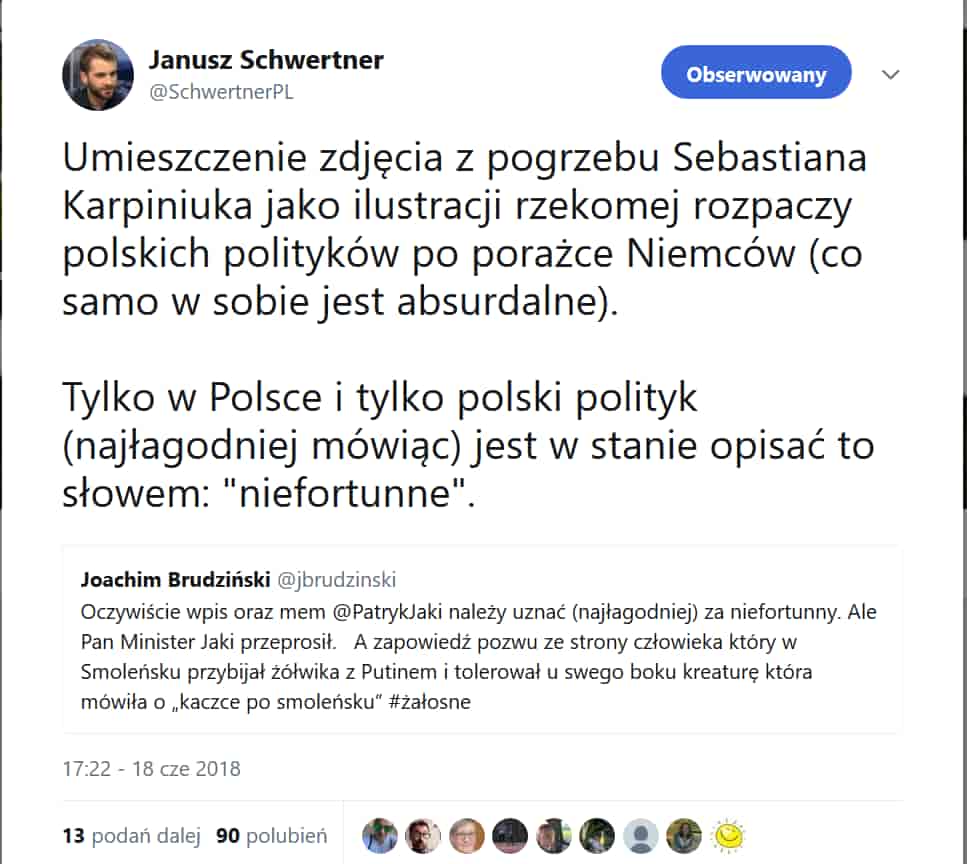Screen dimensions: 967x864
Task: Select second liker avatar, bearded man with glasses
Action: tap(423, 836)
